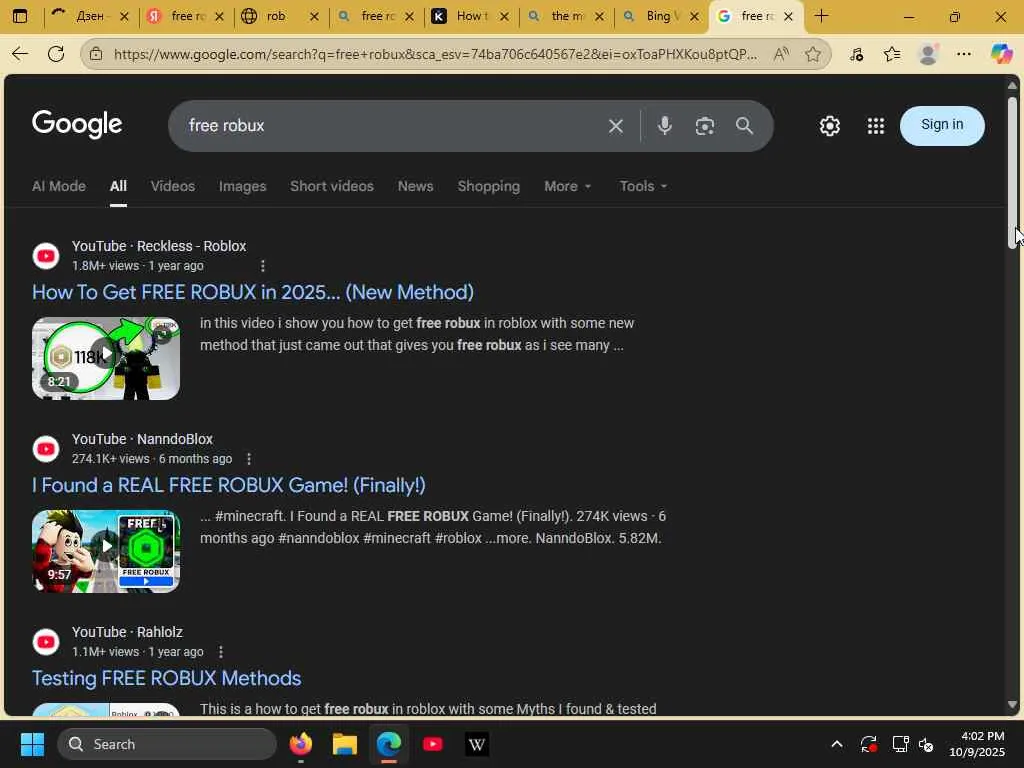Click the page vertical scrollbar thumb

click(x=1013, y=172)
